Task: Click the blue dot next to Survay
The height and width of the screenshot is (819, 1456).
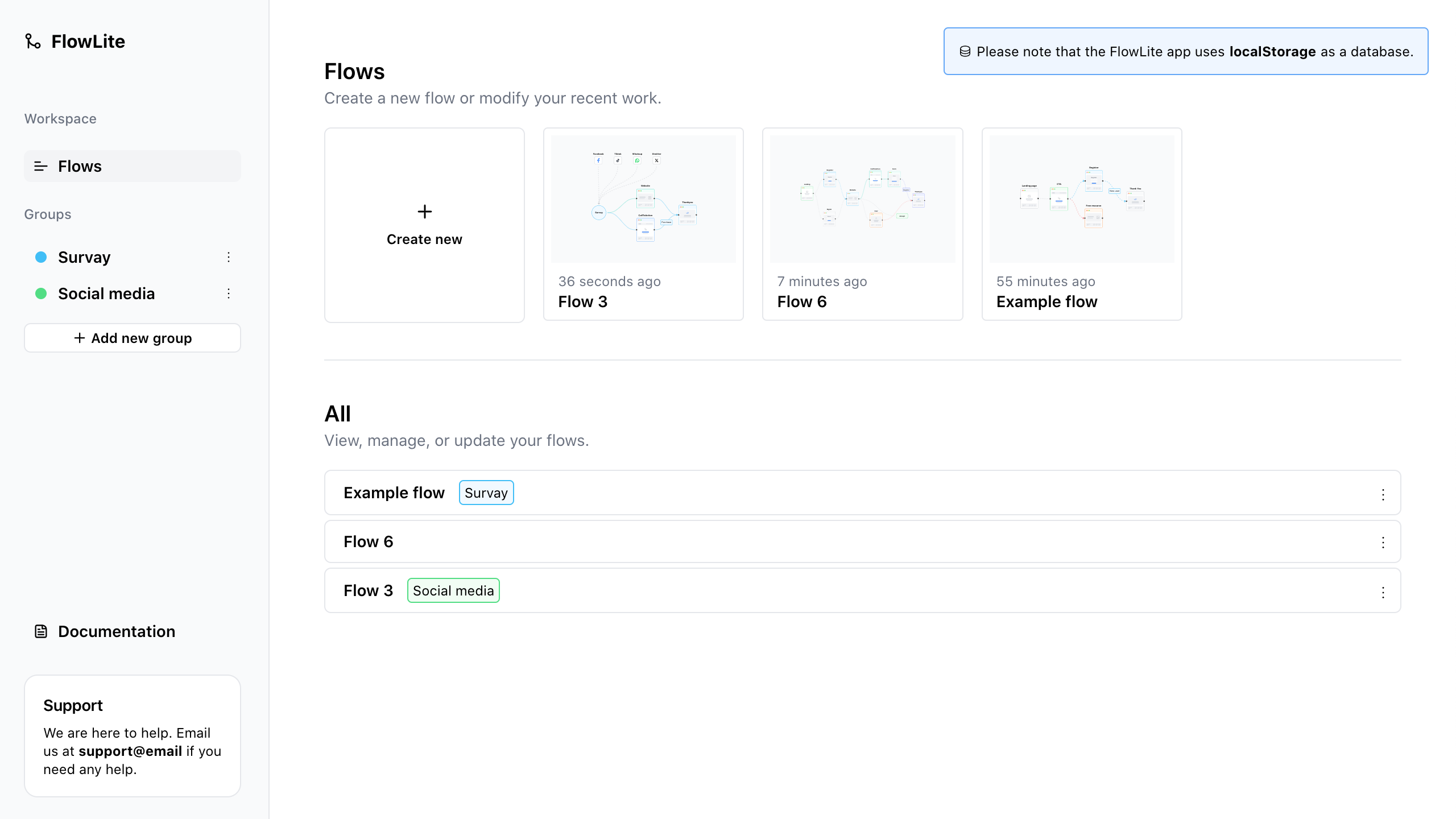Action: (40, 257)
